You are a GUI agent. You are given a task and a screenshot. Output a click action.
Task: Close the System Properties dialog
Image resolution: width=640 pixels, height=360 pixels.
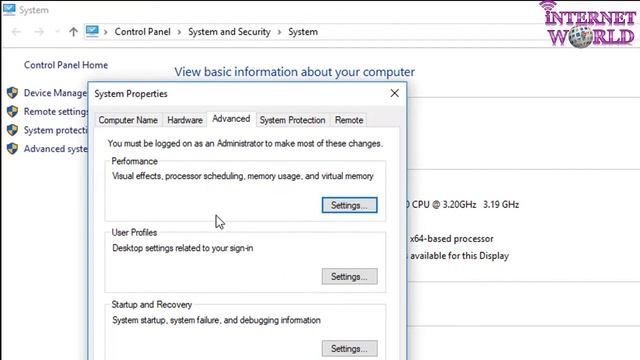click(x=394, y=93)
